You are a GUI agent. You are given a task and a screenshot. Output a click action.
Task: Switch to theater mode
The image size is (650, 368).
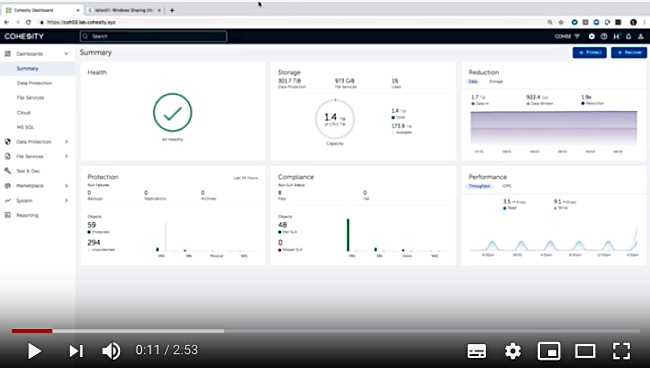585,351
